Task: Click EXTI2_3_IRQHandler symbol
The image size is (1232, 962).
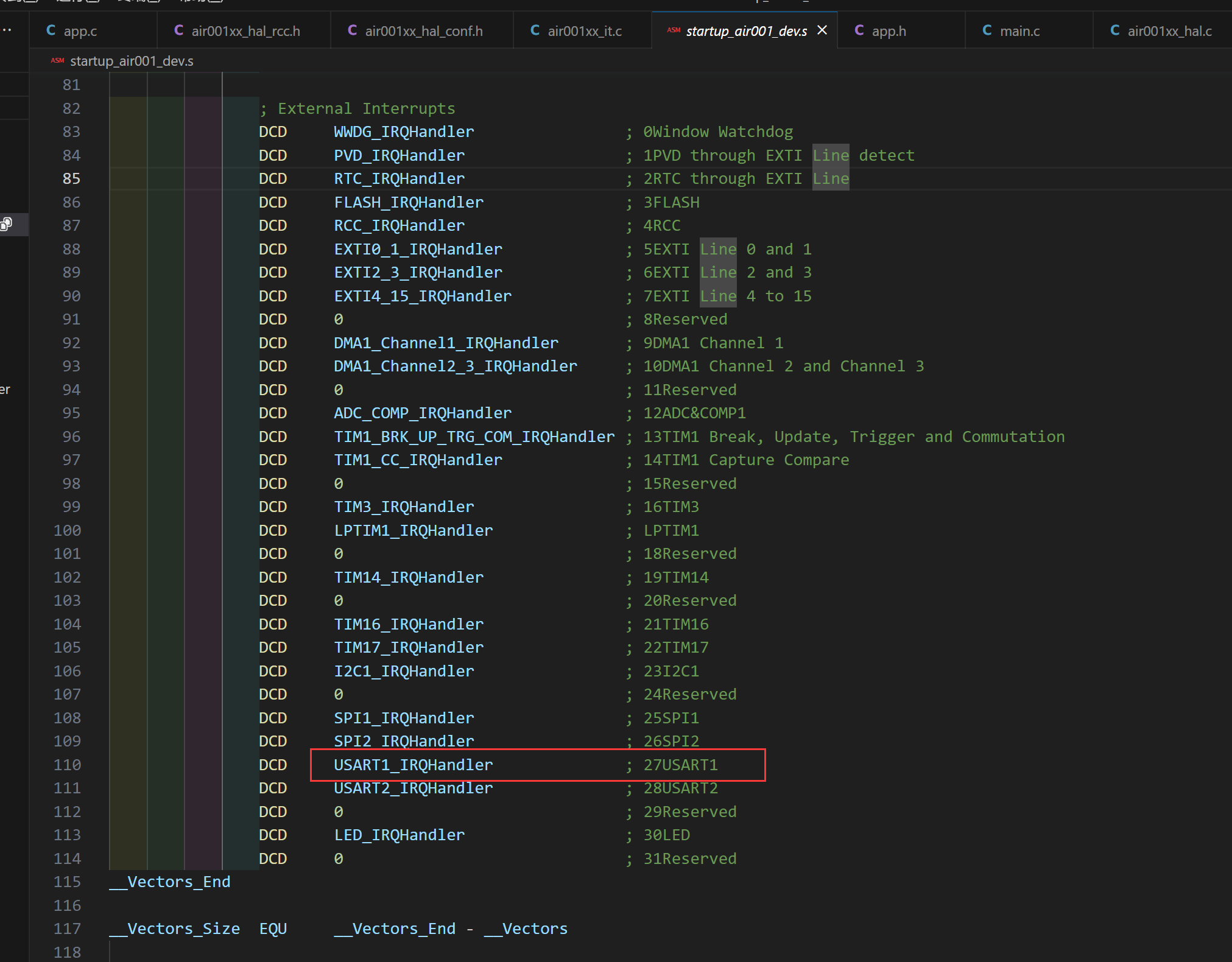Action: point(418,273)
